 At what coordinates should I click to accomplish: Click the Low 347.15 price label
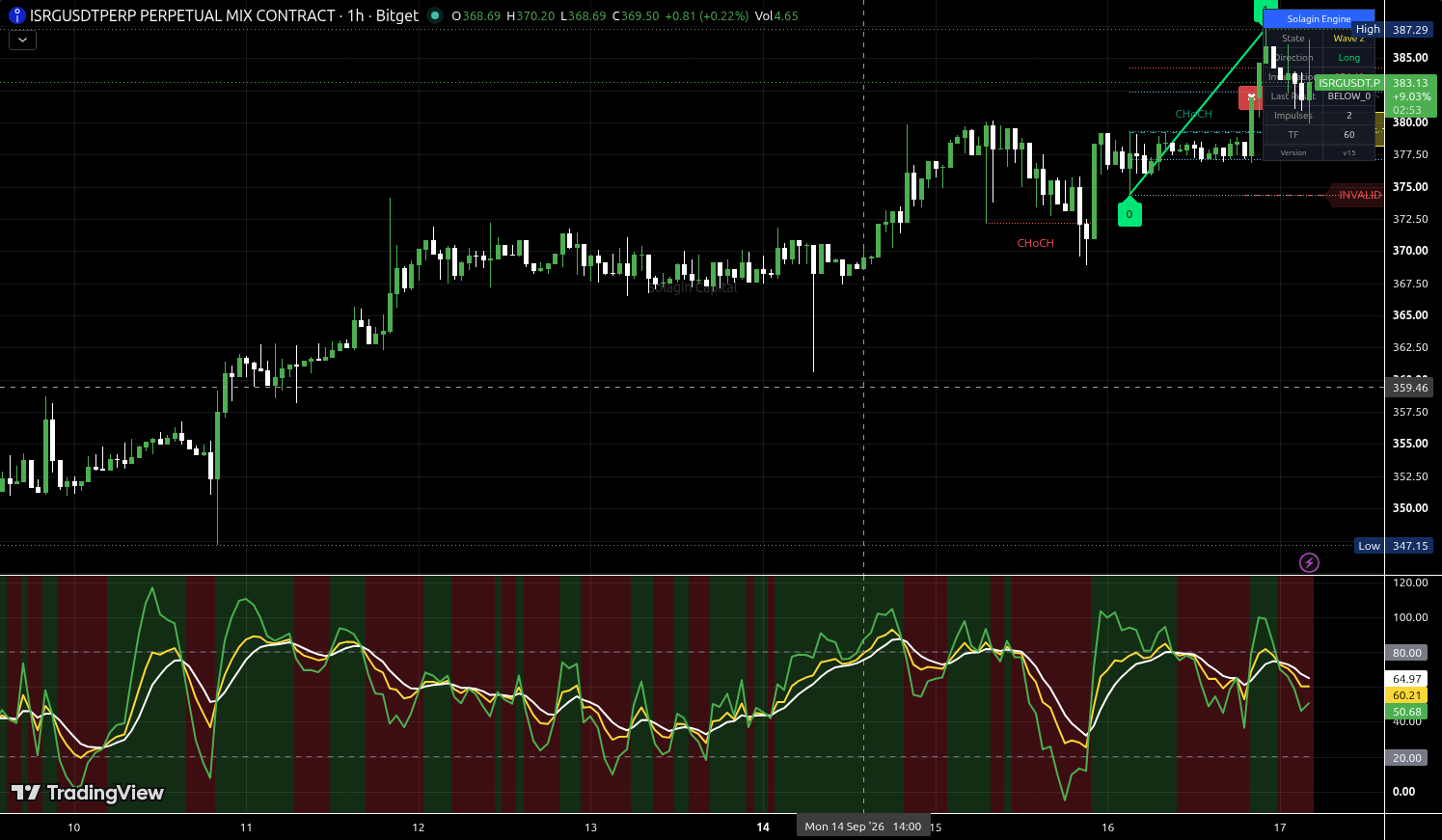[1394, 546]
